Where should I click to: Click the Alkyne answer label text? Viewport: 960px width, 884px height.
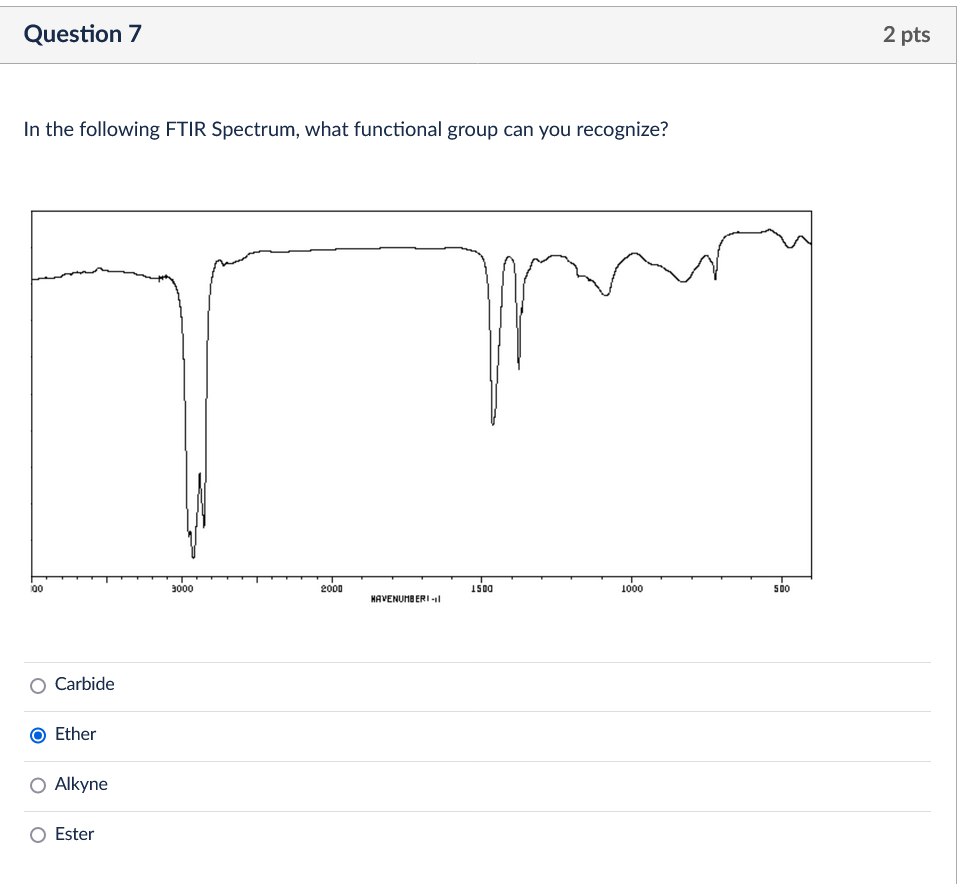[82, 784]
